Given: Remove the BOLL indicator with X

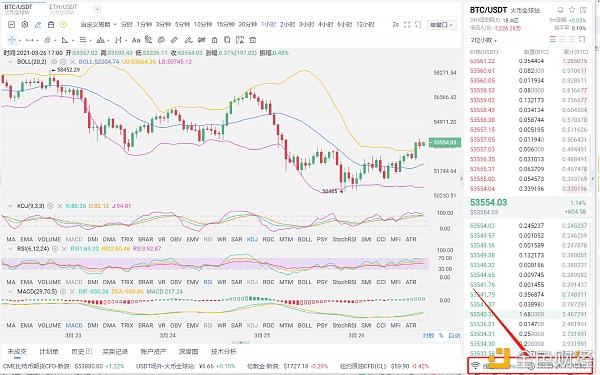Looking at the screenshot, I should [x=72, y=62].
